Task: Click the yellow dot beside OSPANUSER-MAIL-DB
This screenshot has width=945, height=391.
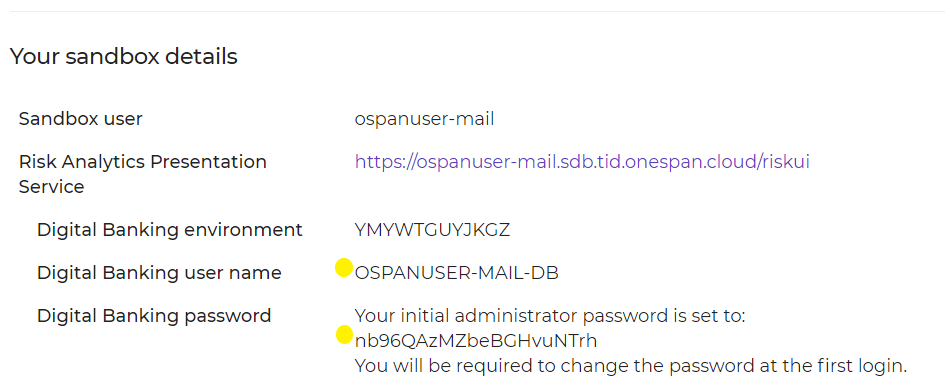Action: pyautogui.click(x=344, y=267)
